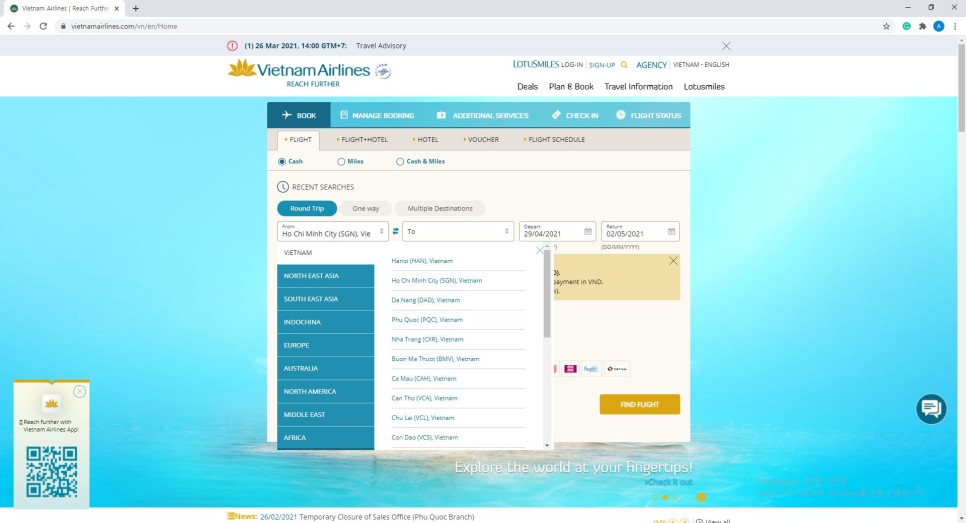Pause the banner carousel with yellow button

coord(701,497)
